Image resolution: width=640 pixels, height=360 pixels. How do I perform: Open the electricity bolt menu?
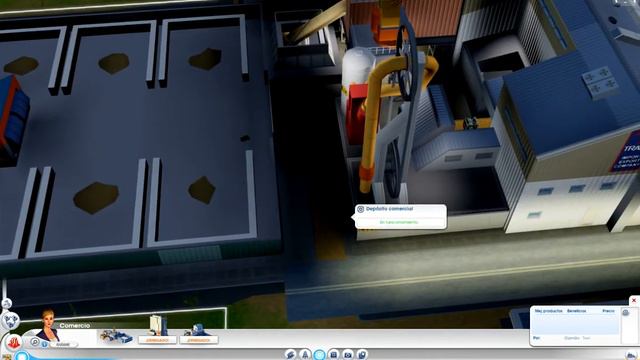coord(290,354)
